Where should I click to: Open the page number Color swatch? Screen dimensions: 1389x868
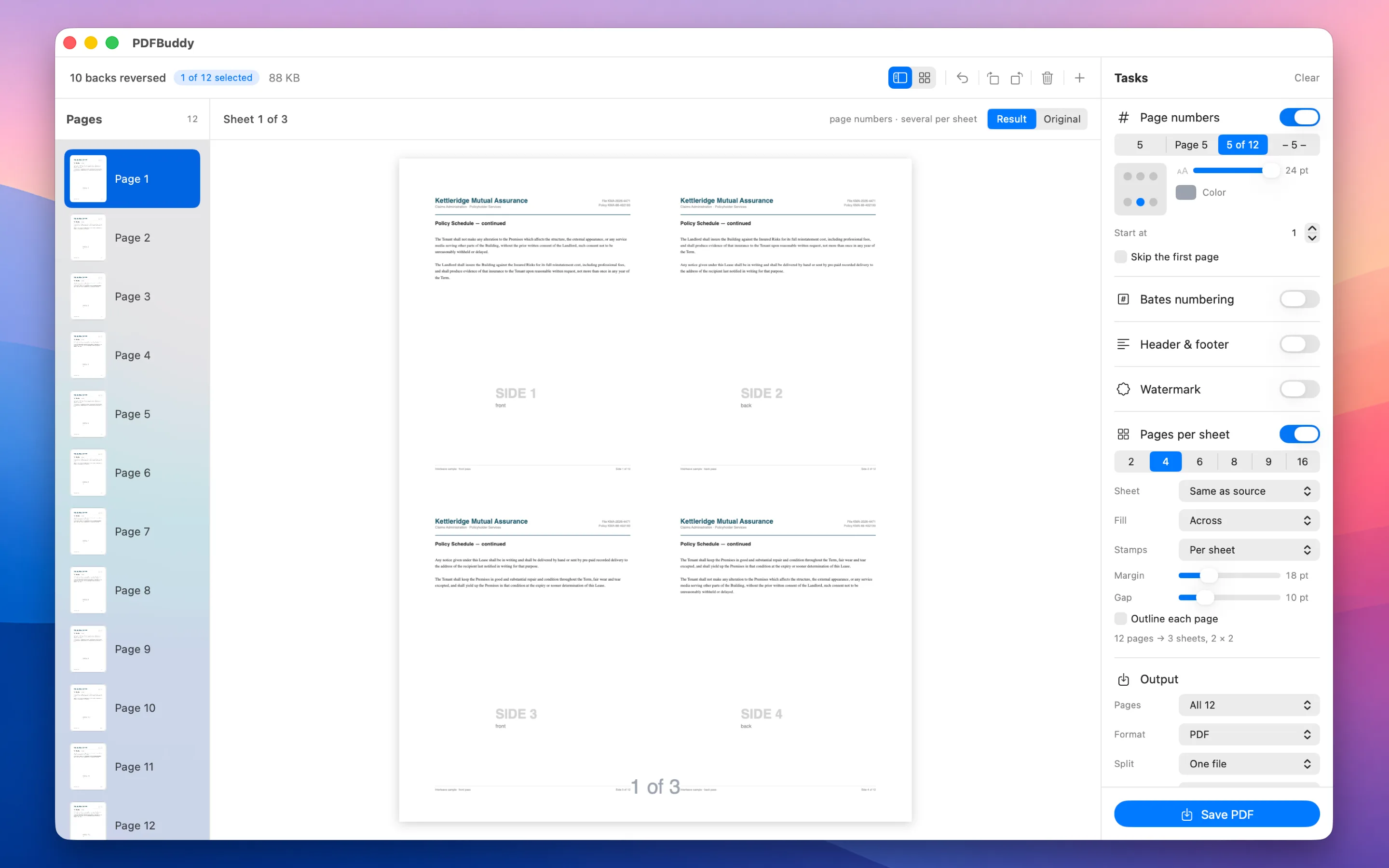coord(1186,193)
